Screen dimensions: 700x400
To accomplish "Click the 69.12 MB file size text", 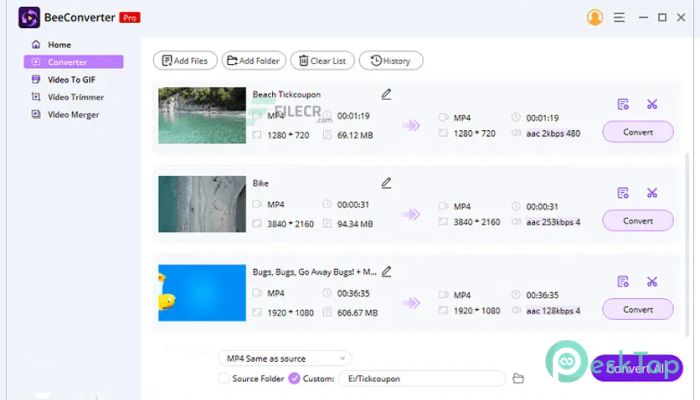I will tap(355, 135).
